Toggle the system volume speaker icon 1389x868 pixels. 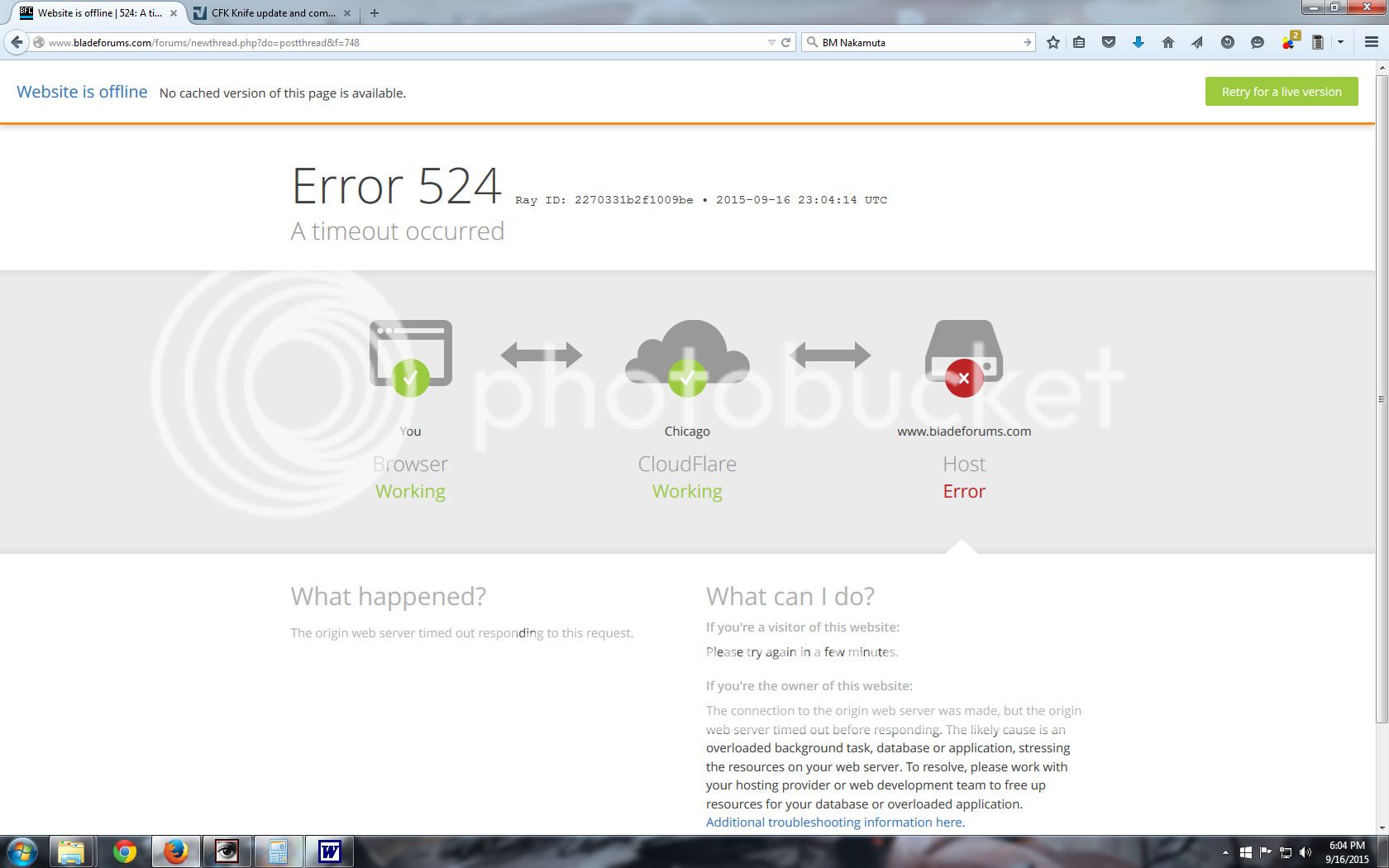click(1305, 852)
